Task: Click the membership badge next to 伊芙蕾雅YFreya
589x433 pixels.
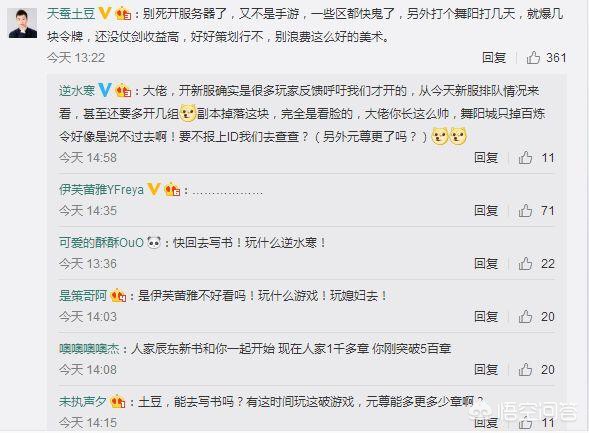Action: point(172,189)
